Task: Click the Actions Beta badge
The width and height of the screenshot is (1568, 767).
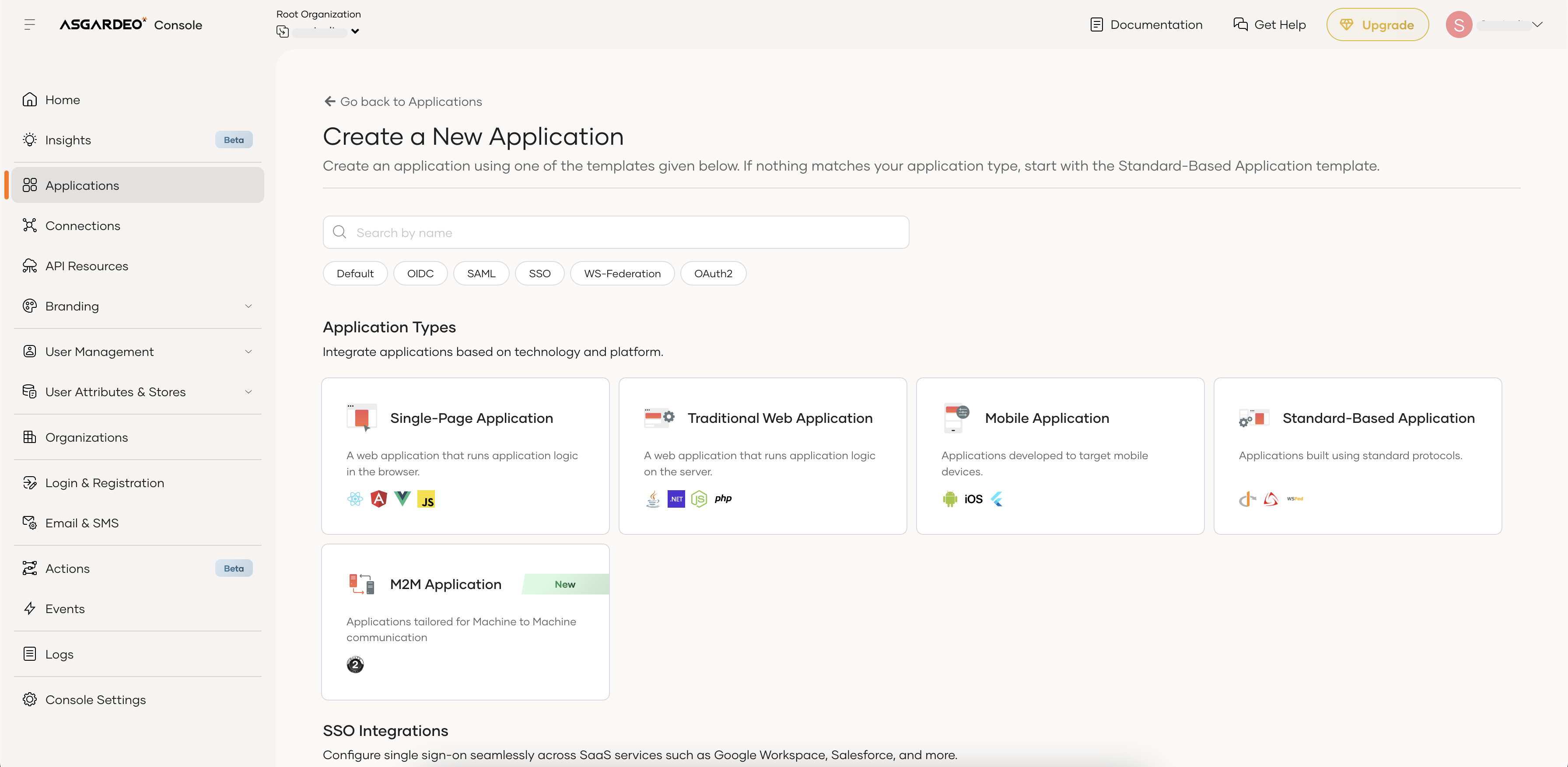Action: (234, 569)
